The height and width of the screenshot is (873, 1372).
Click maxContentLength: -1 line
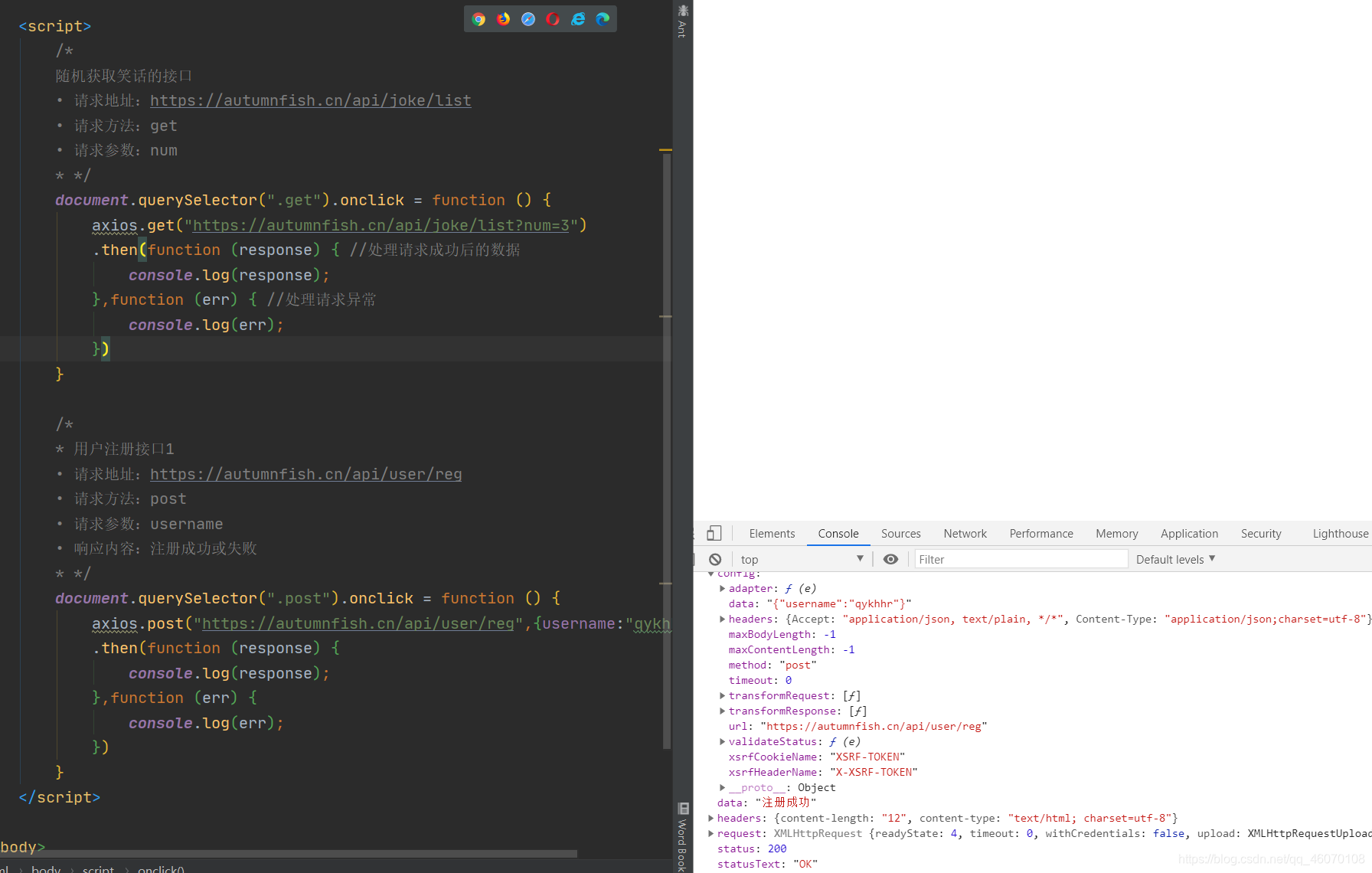point(792,649)
